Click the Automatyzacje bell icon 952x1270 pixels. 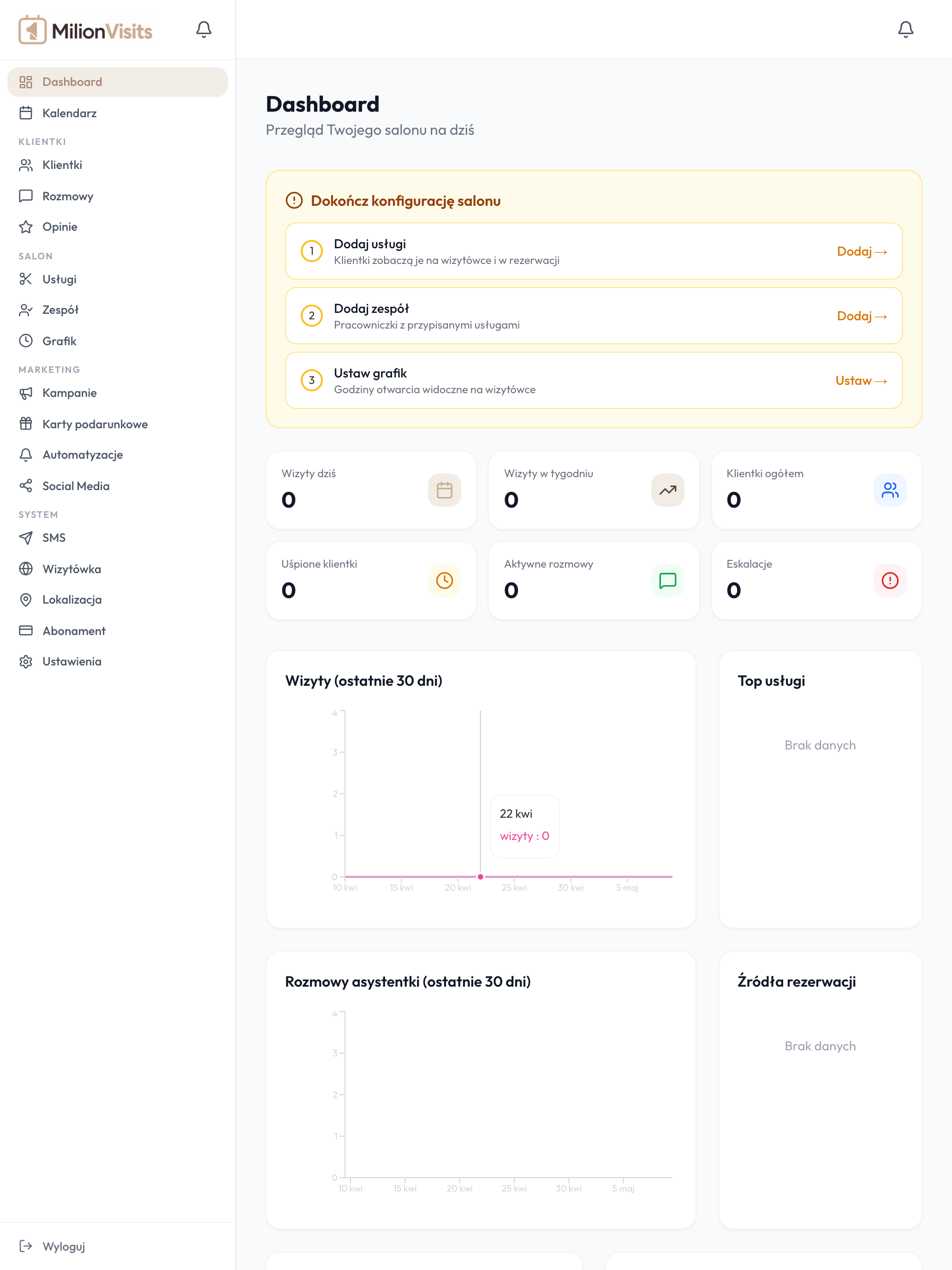pyautogui.click(x=26, y=455)
